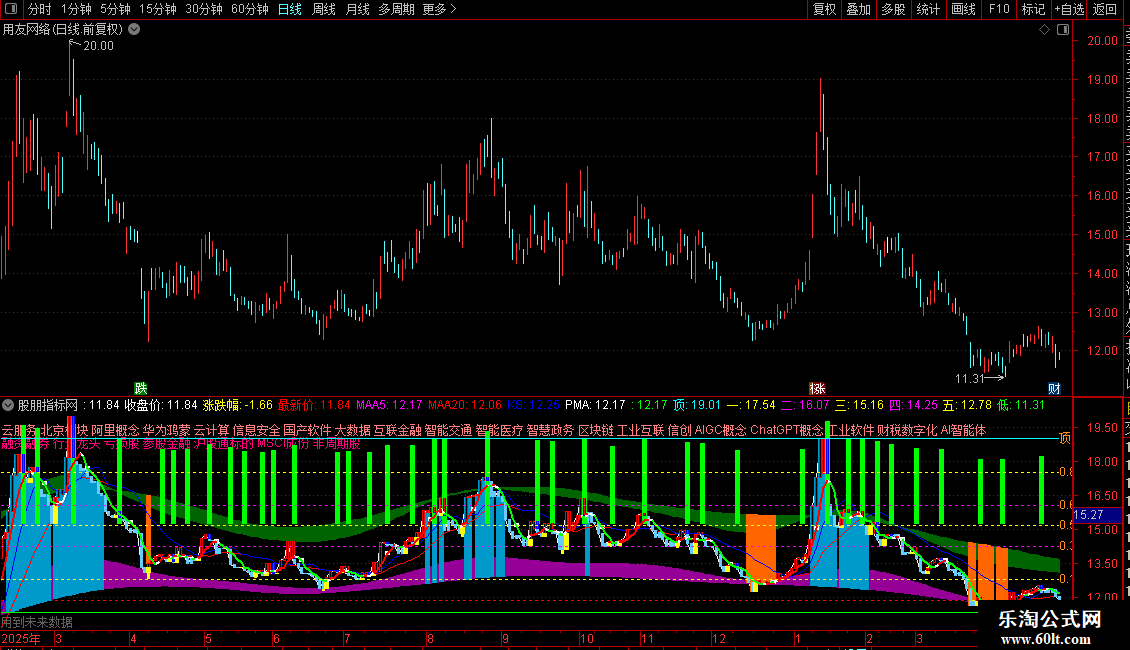Click the 区块链 concept tag
This screenshot has height=650, width=1130.
pyautogui.click(x=596, y=430)
